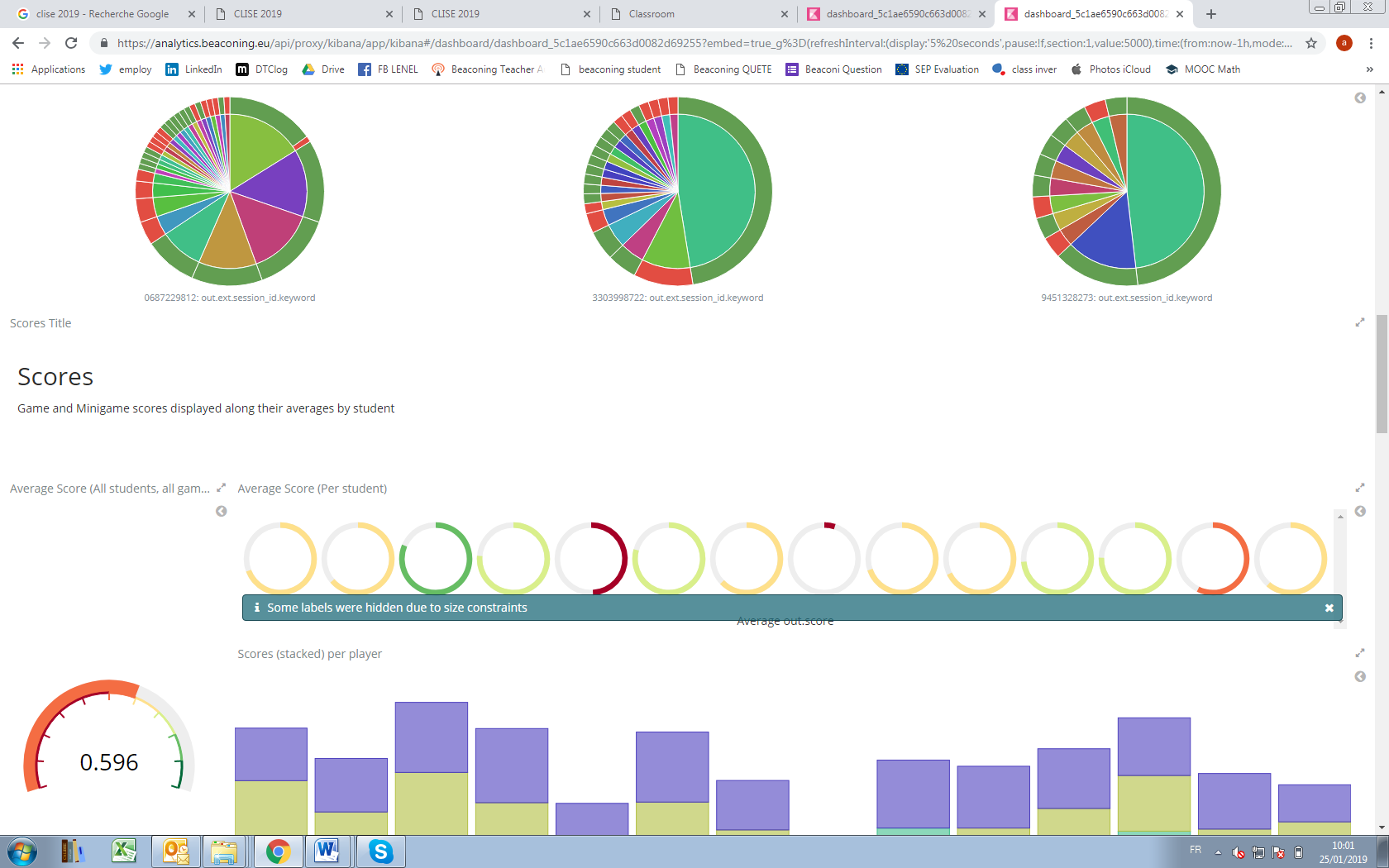The image size is (1389, 868).
Task: Open the Chrome icon in the taskbar
Action: tap(279, 851)
